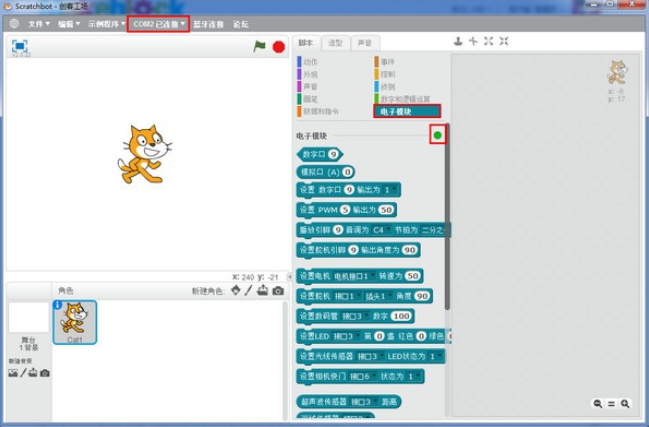Open the 文件 menu
The image size is (649, 427).
[x=39, y=24]
